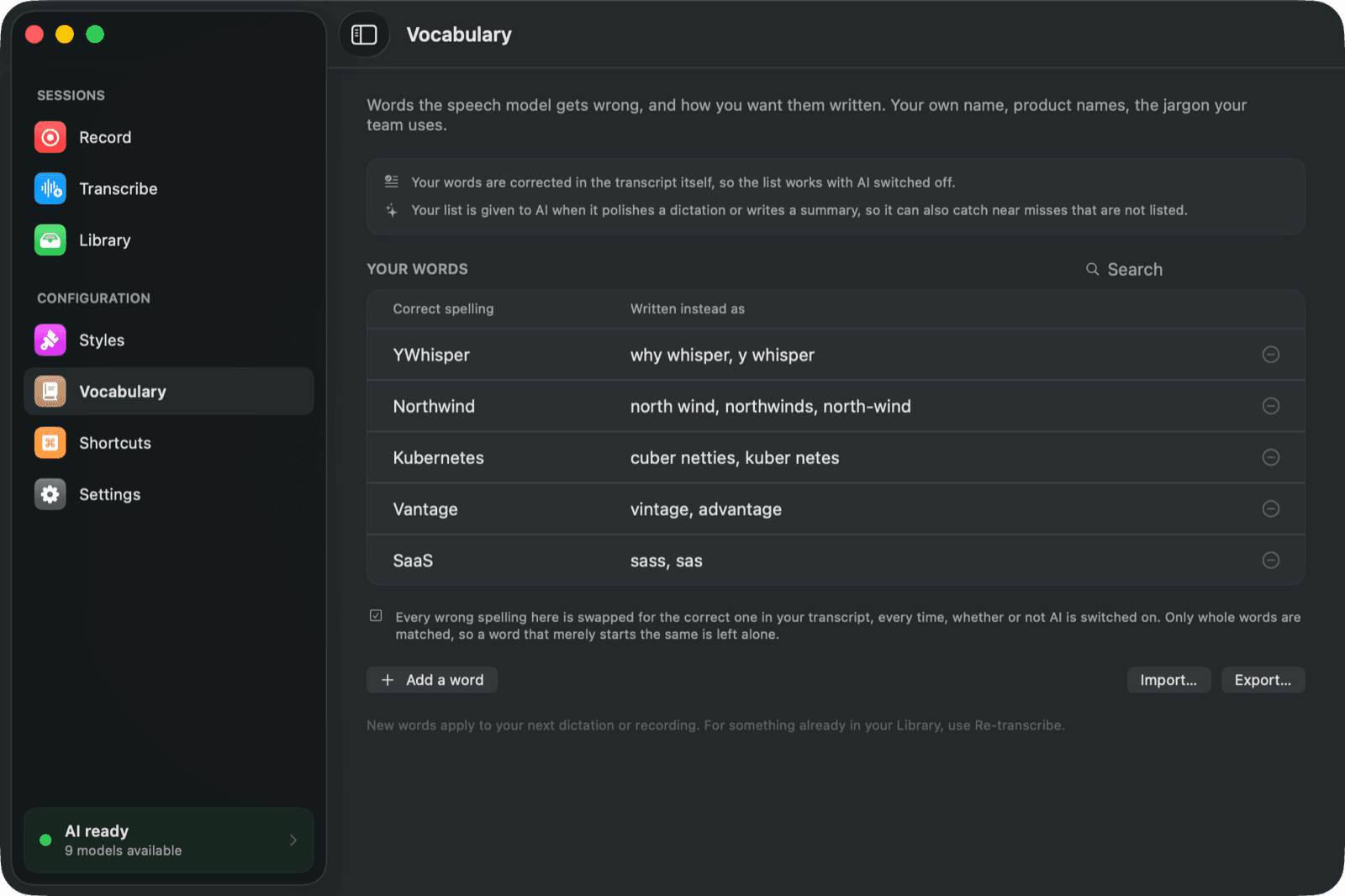Select the YWhisper correct spelling cell

pyautogui.click(x=431, y=355)
